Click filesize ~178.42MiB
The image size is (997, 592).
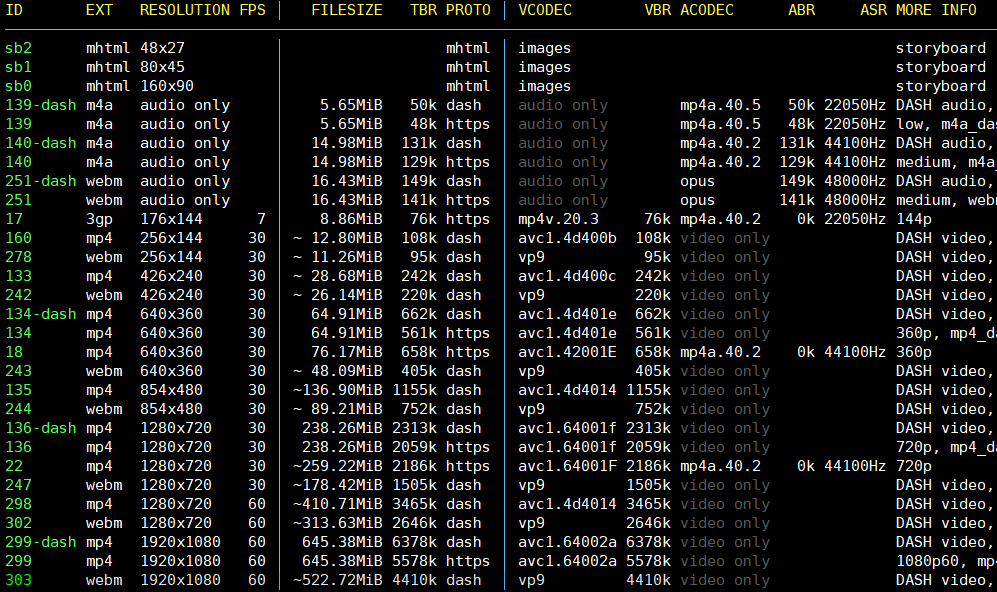[338, 486]
